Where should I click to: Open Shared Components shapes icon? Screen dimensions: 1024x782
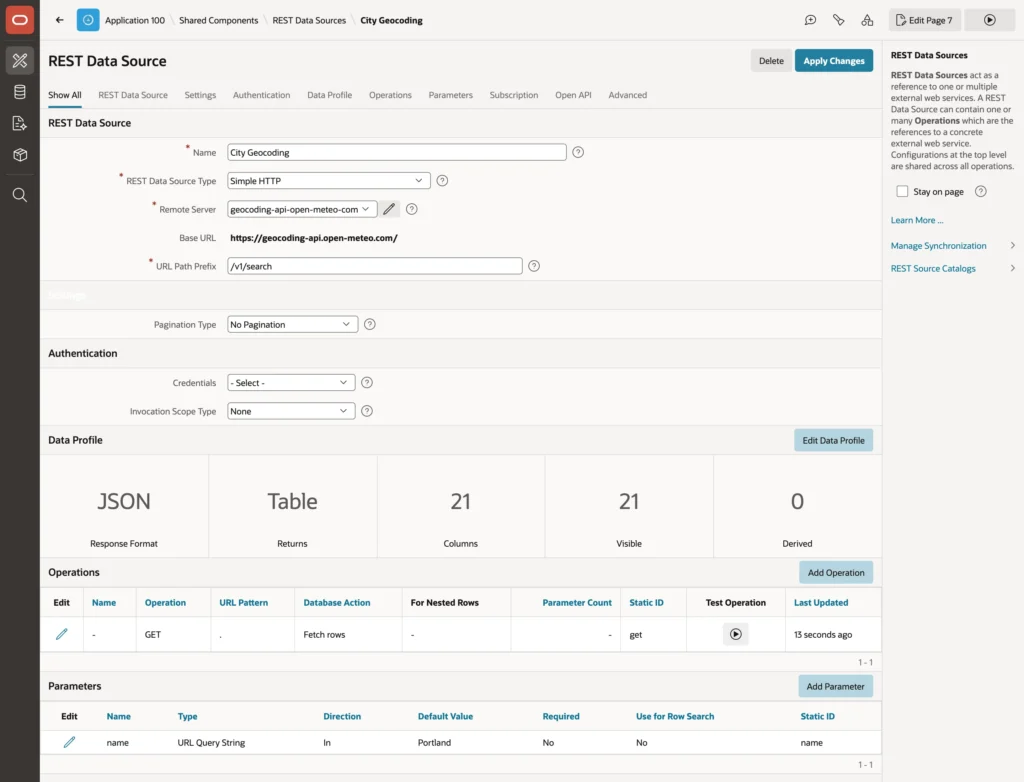[867, 20]
